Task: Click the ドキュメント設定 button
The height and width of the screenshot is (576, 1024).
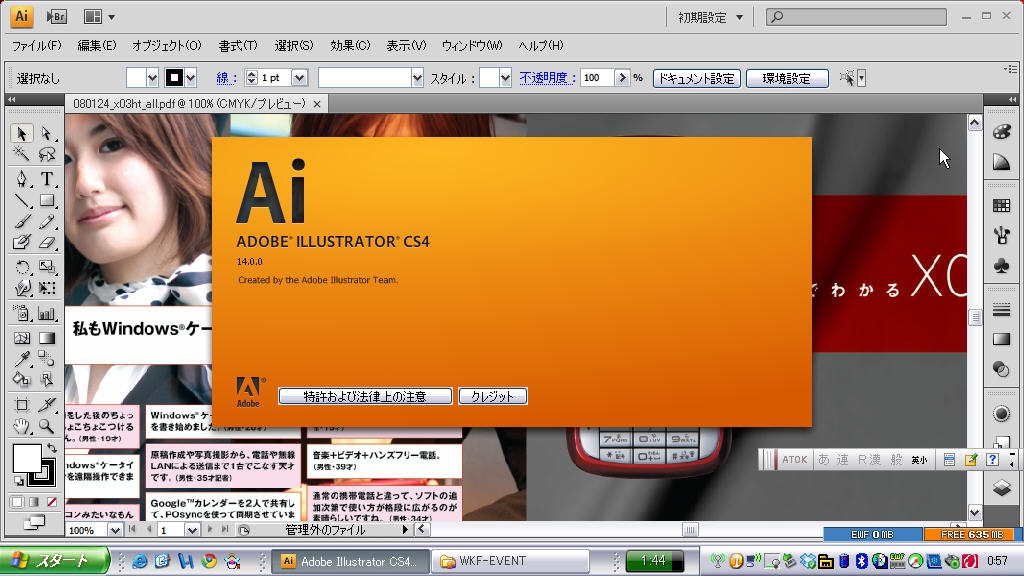Action: (x=697, y=78)
